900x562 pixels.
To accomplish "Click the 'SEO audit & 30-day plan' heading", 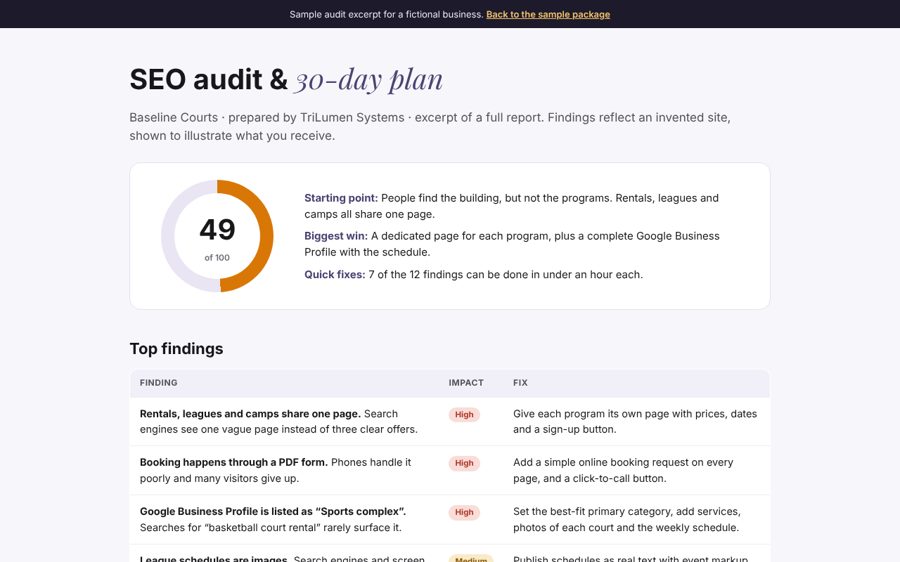I will click(286, 79).
